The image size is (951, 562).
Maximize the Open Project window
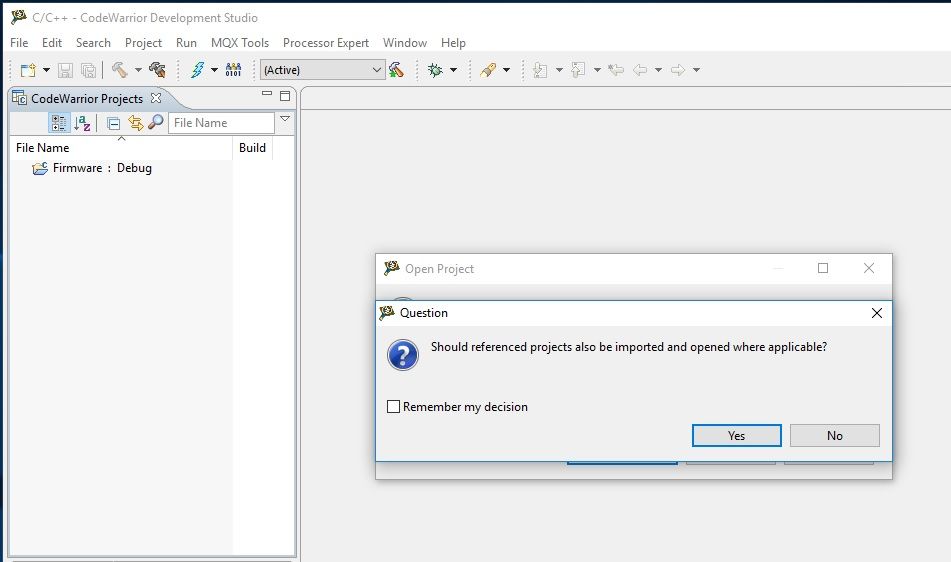823,268
